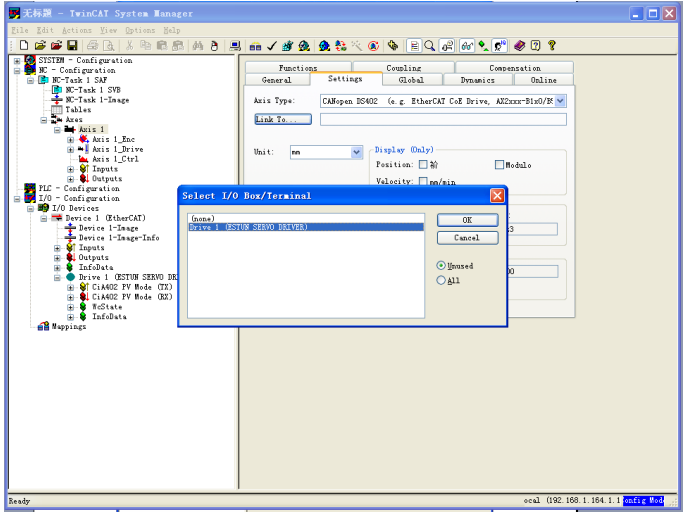Select the All radio button
The image size is (683, 512).
pyautogui.click(x=441, y=280)
